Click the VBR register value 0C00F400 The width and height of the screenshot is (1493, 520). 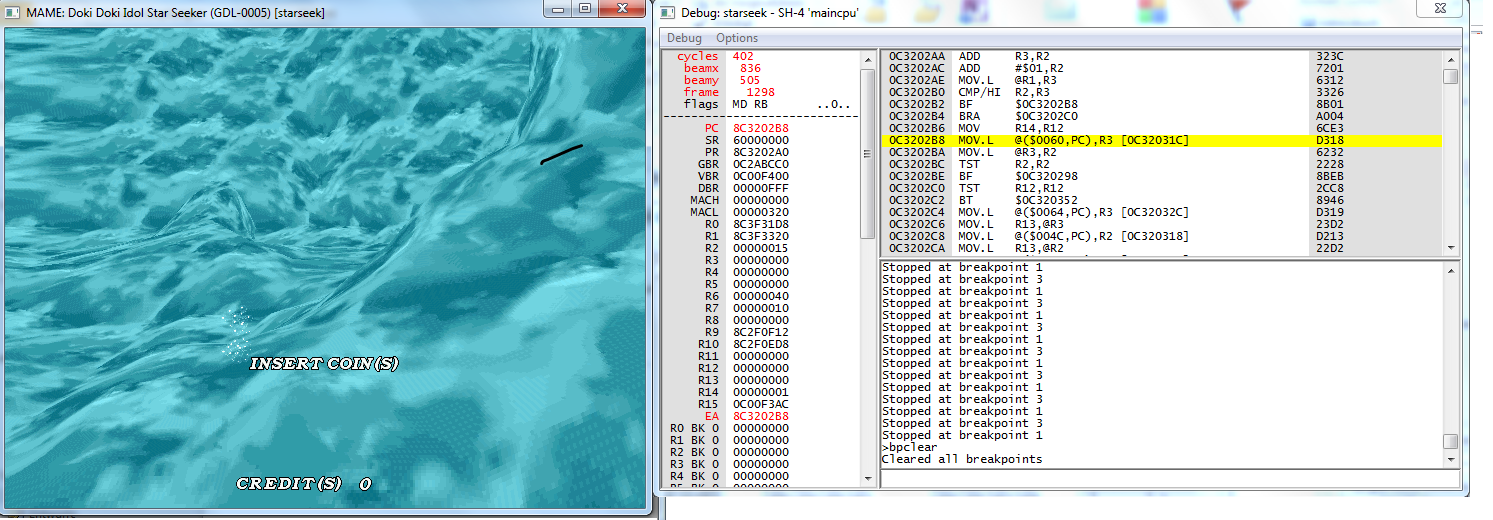761,177
